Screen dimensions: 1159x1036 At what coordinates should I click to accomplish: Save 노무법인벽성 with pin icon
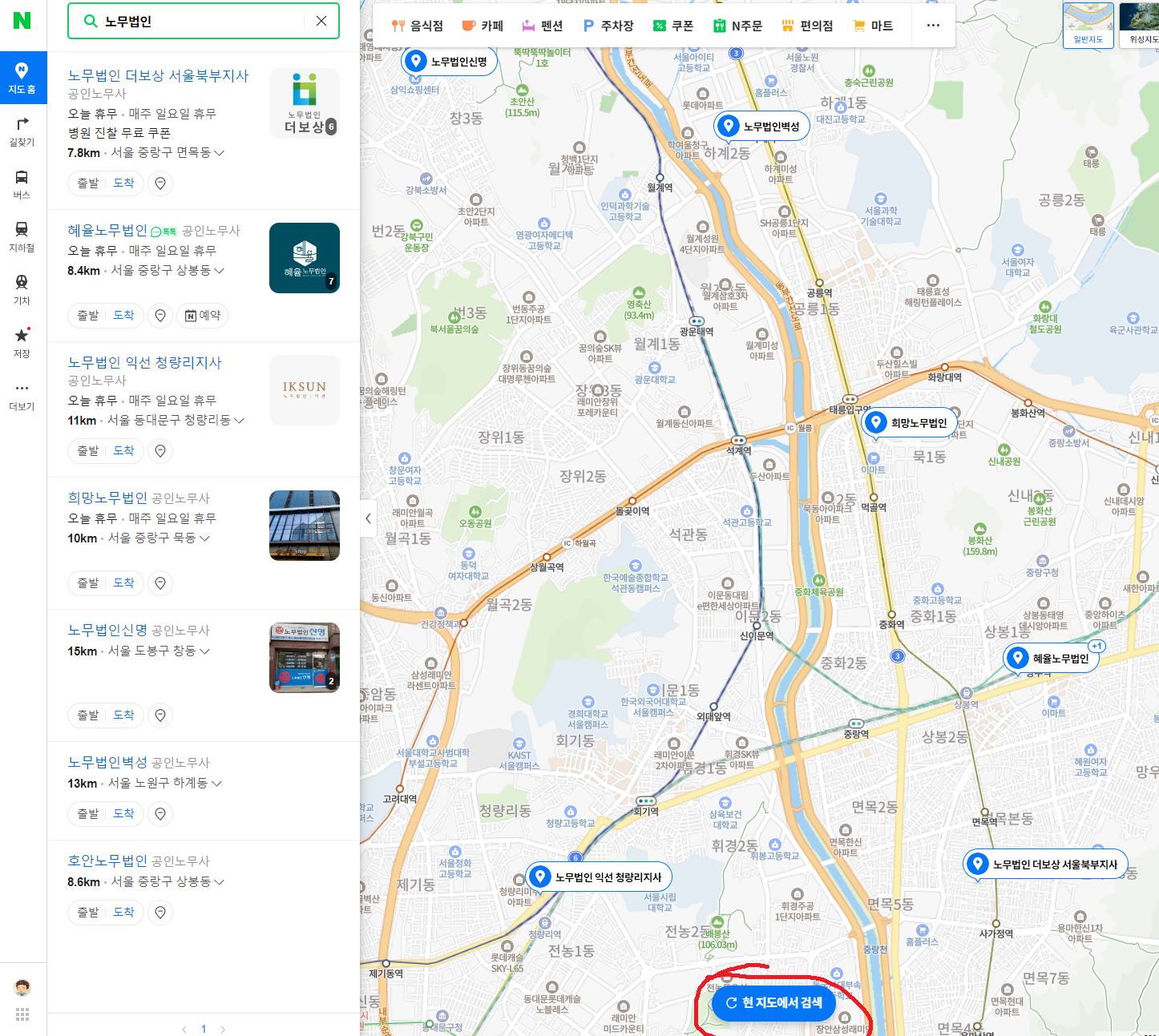pos(160,814)
